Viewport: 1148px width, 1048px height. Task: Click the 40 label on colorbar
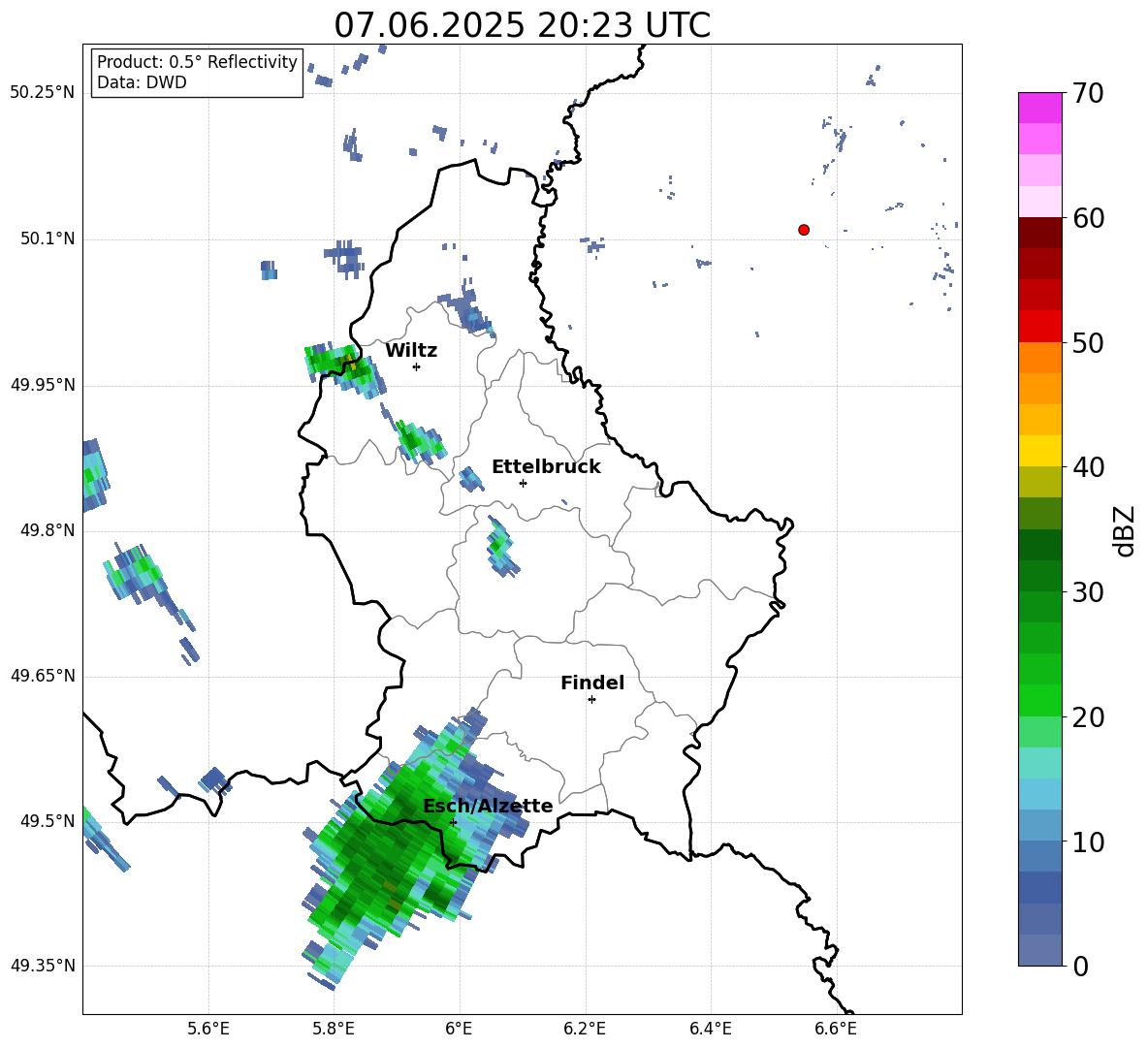[1087, 467]
